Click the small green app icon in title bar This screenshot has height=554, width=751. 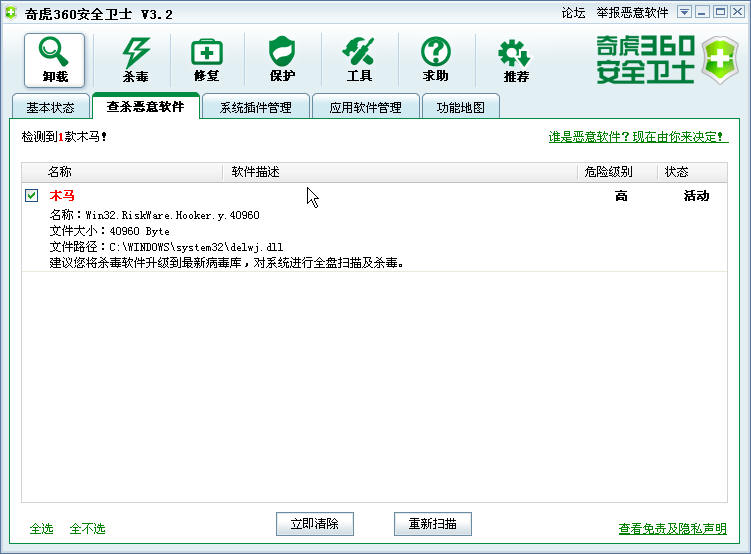[x=11, y=13]
